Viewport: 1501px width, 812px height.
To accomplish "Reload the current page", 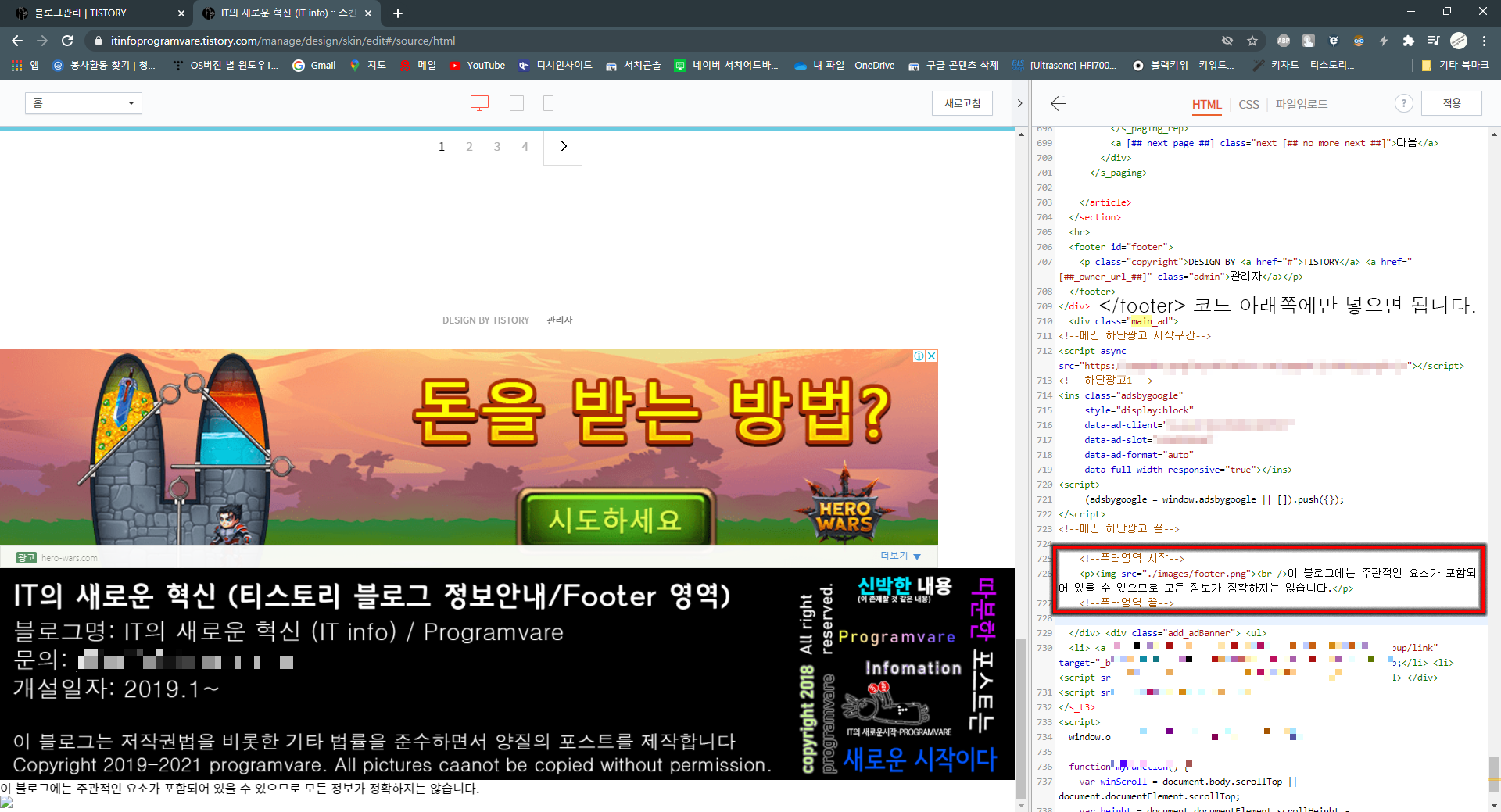I will (67, 41).
